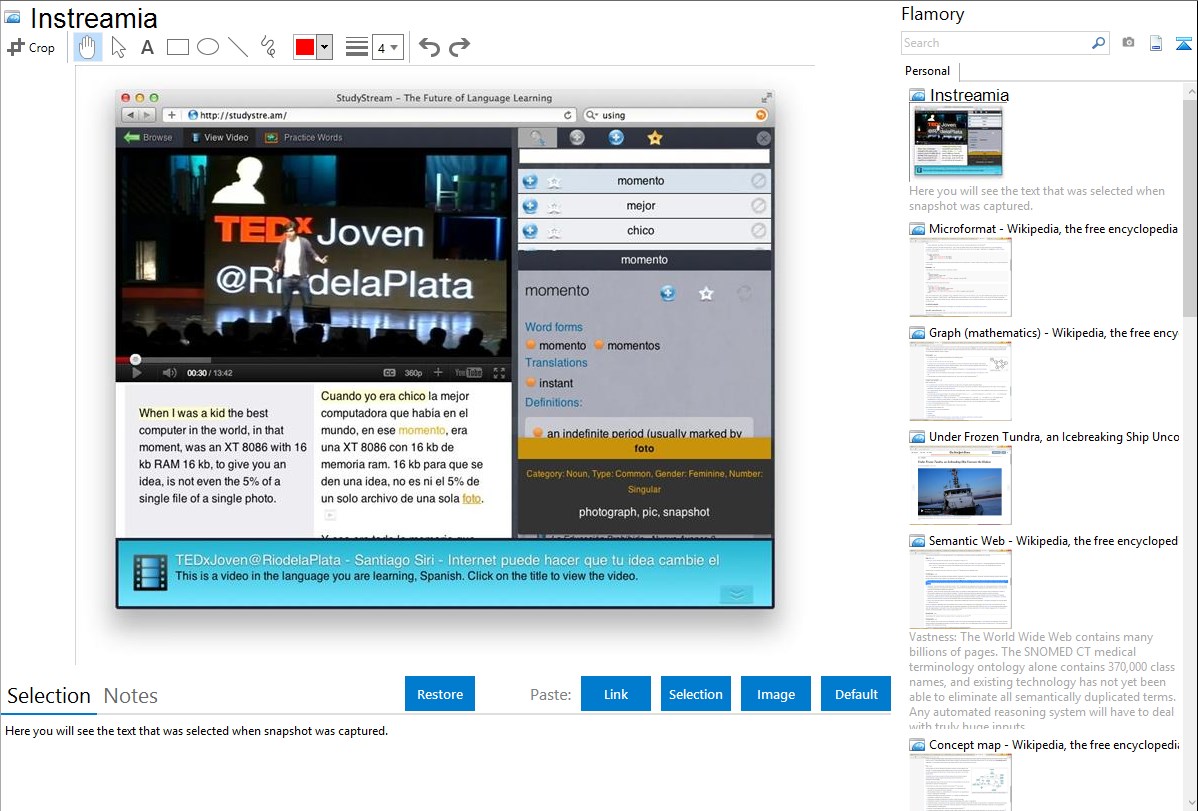The height and width of the screenshot is (811, 1198).
Task: Open the Under Frozen Tundra snapshot thumbnail
Action: 960,485
